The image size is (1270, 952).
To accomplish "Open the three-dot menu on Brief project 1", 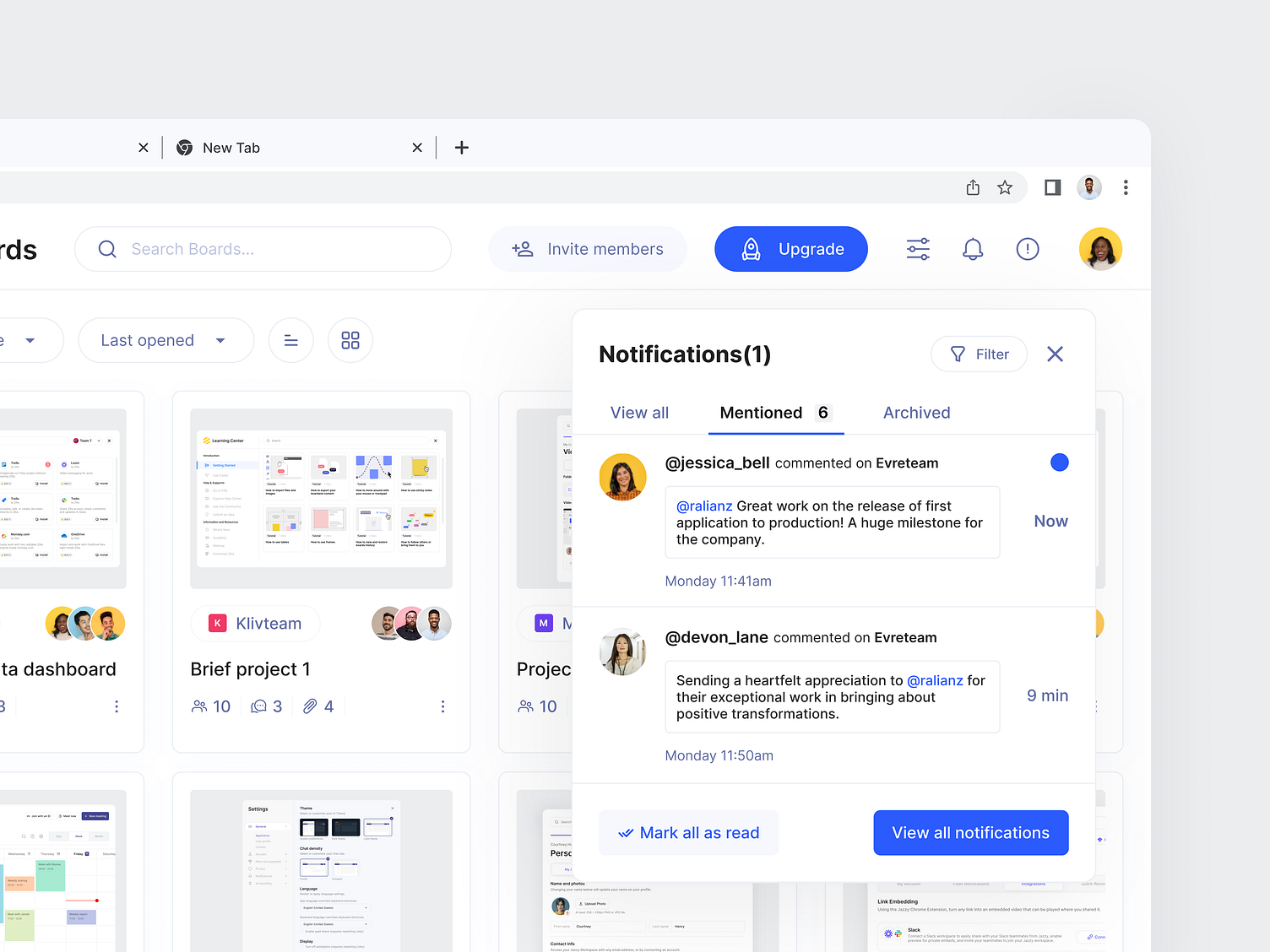I will [442, 706].
